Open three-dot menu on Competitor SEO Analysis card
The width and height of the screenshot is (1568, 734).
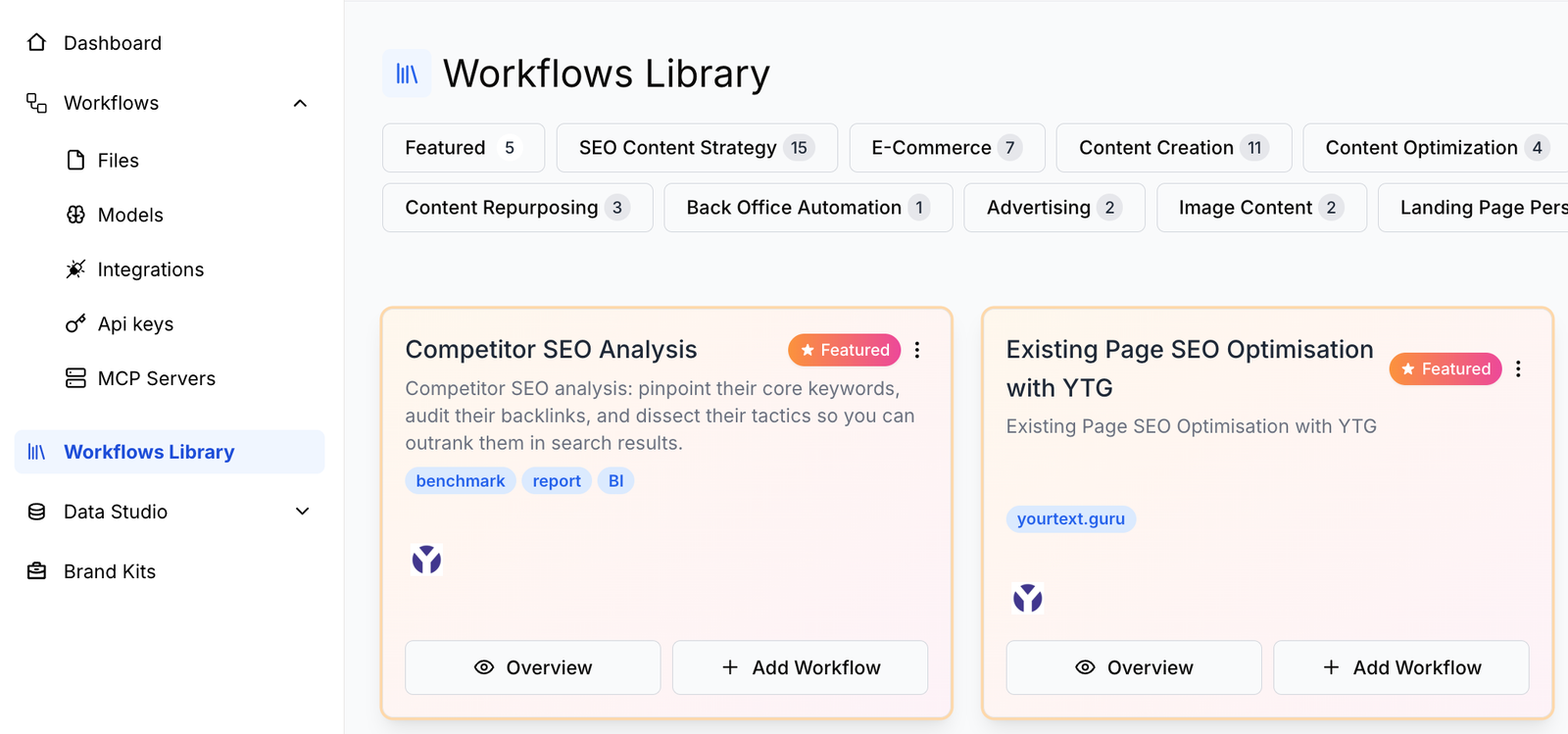click(917, 350)
